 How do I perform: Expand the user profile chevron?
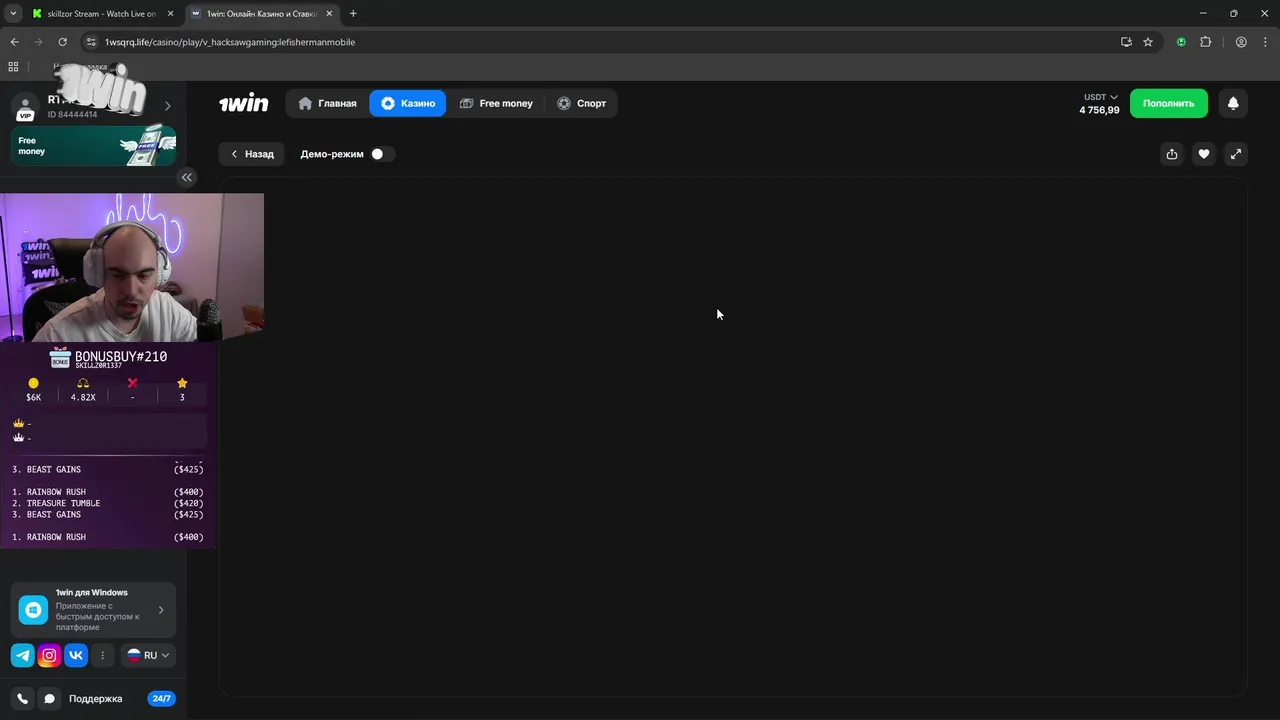[x=167, y=106]
